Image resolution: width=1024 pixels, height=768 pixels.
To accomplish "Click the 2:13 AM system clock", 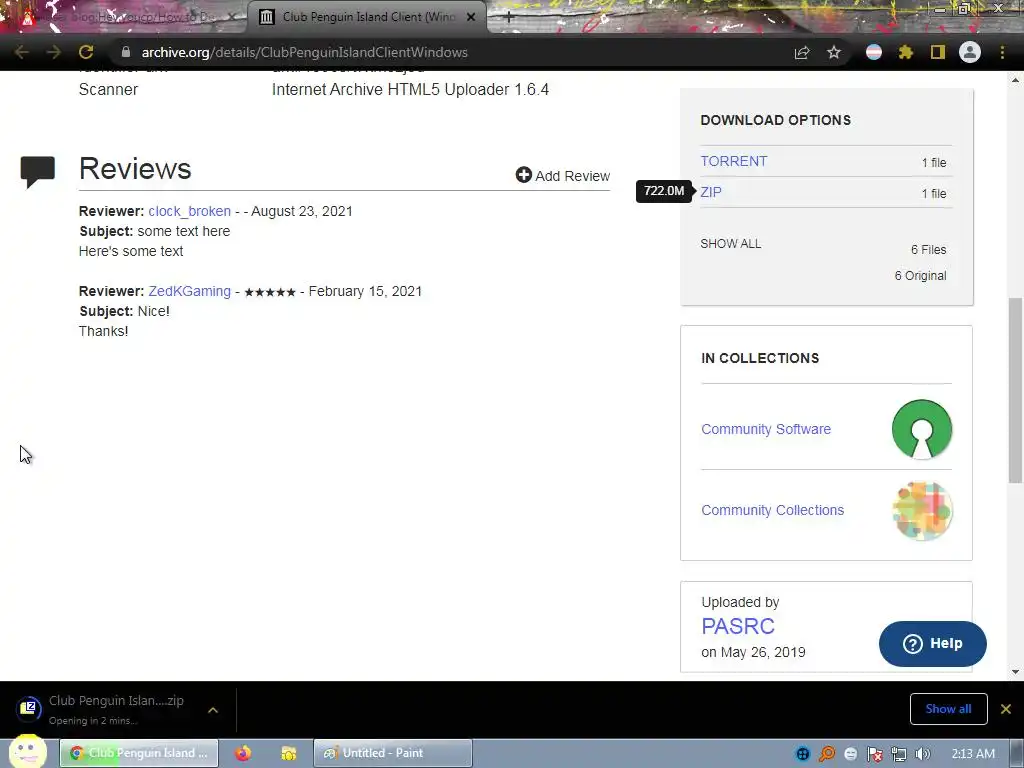I will (973, 754).
